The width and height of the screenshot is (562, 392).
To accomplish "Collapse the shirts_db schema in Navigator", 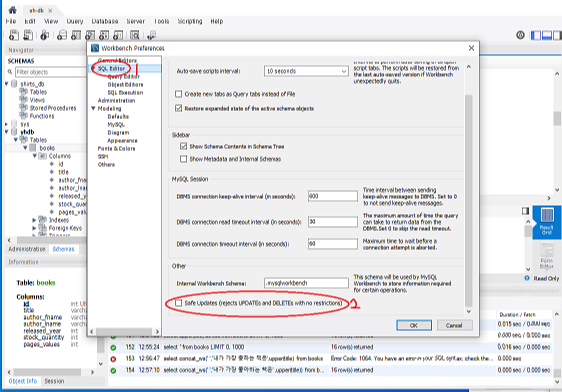I will click(x=6, y=83).
